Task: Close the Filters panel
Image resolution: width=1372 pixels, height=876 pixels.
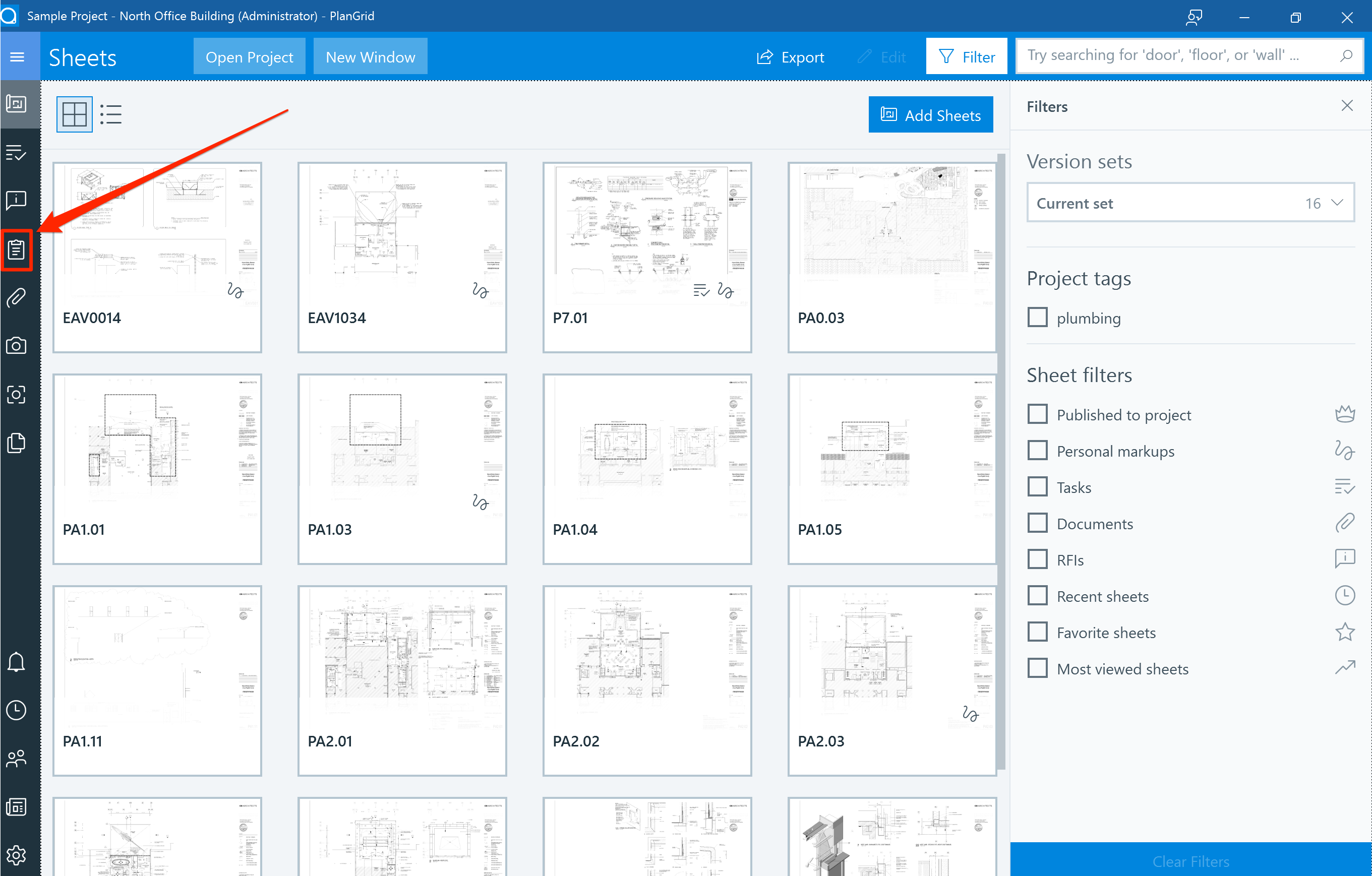Action: point(1347,106)
